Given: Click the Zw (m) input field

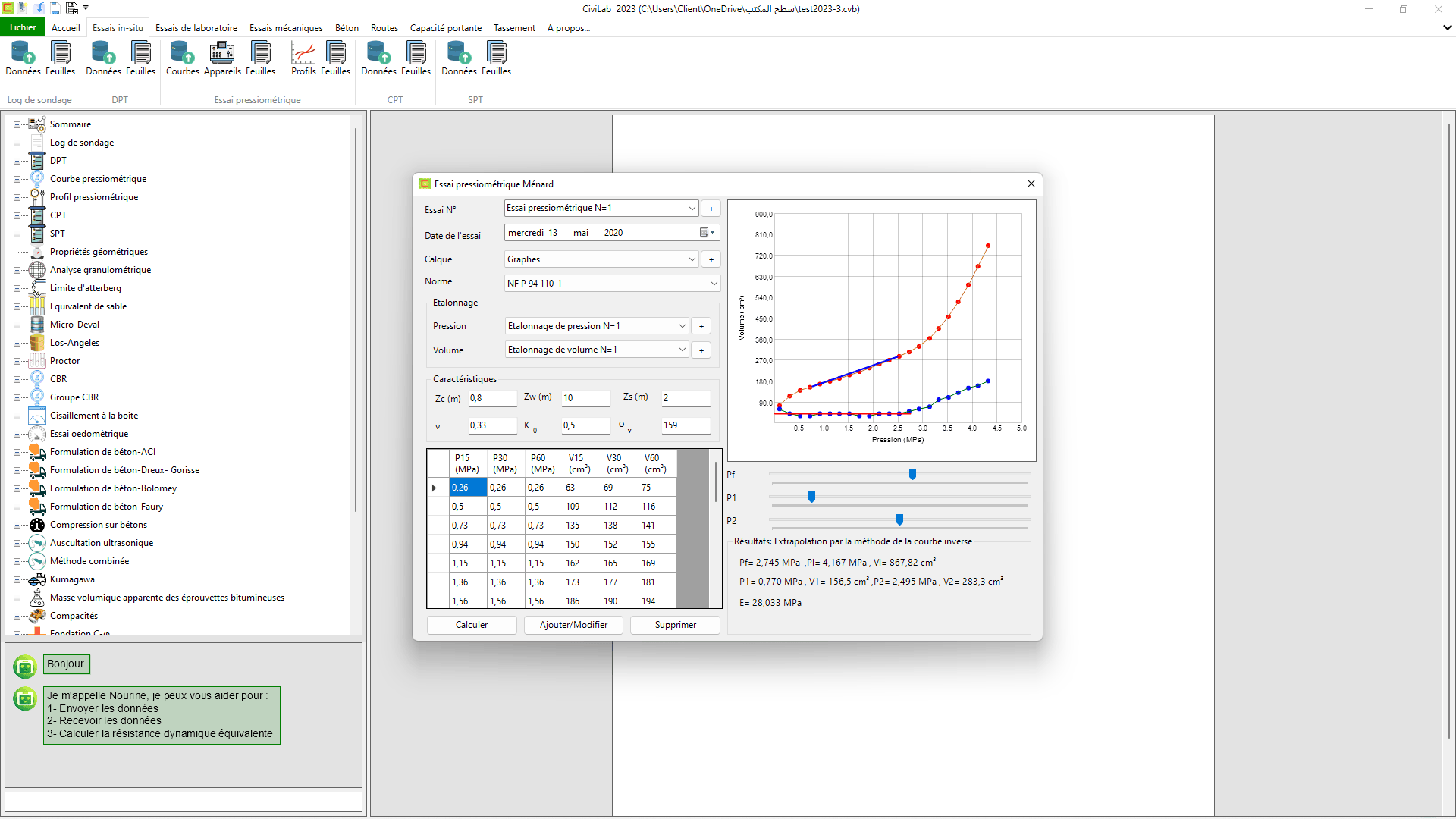Looking at the screenshot, I should pyautogui.click(x=585, y=398).
